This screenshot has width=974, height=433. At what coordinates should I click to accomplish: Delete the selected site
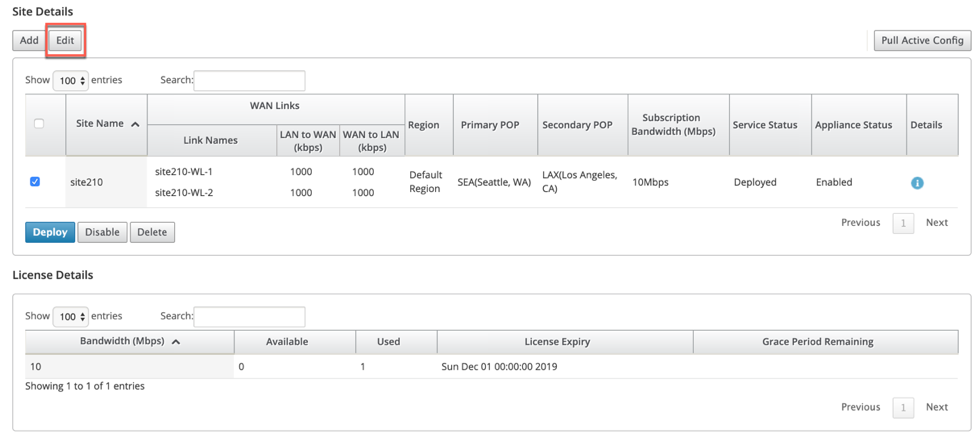152,232
